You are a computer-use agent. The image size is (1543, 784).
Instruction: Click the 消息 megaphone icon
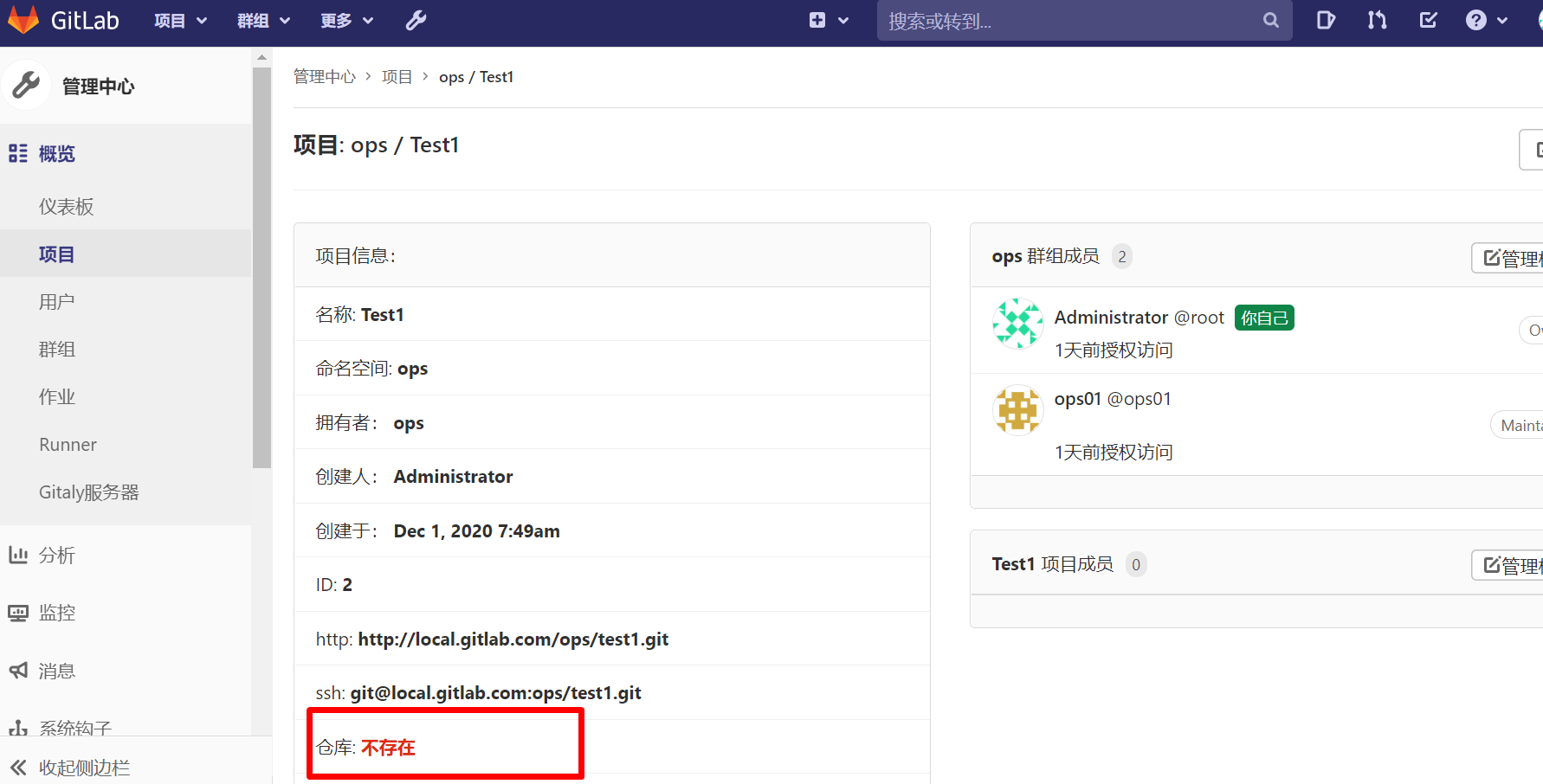click(x=18, y=671)
